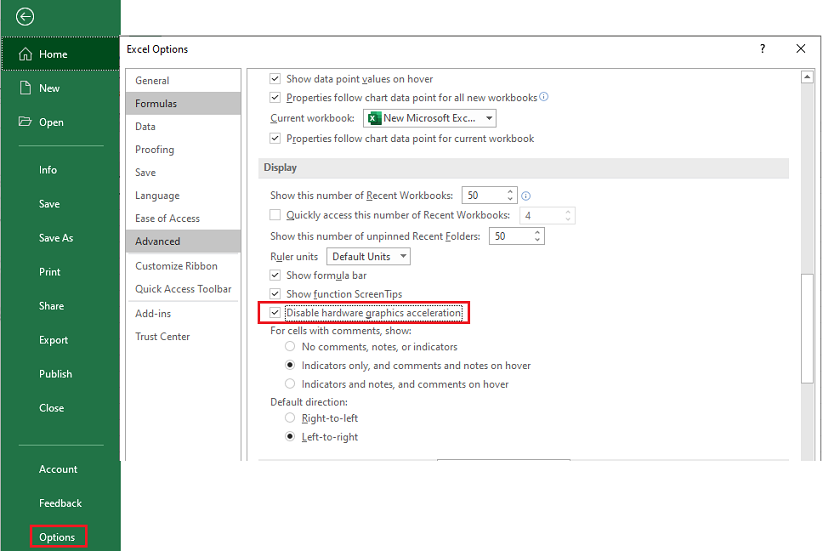Click the Home house icon

point(25,54)
